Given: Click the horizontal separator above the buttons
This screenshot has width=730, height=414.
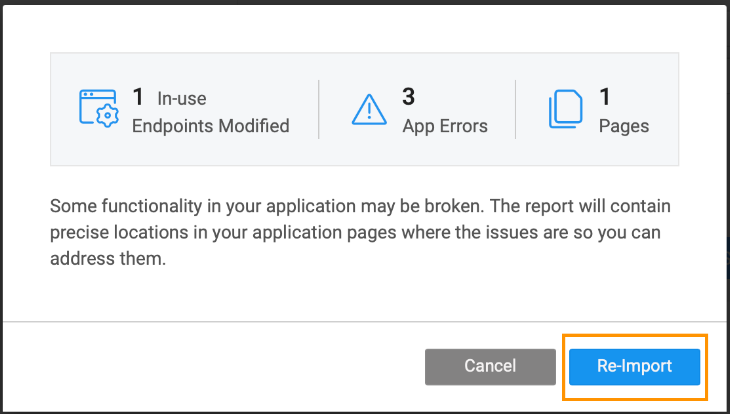Looking at the screenshot, I should [365, 322].
